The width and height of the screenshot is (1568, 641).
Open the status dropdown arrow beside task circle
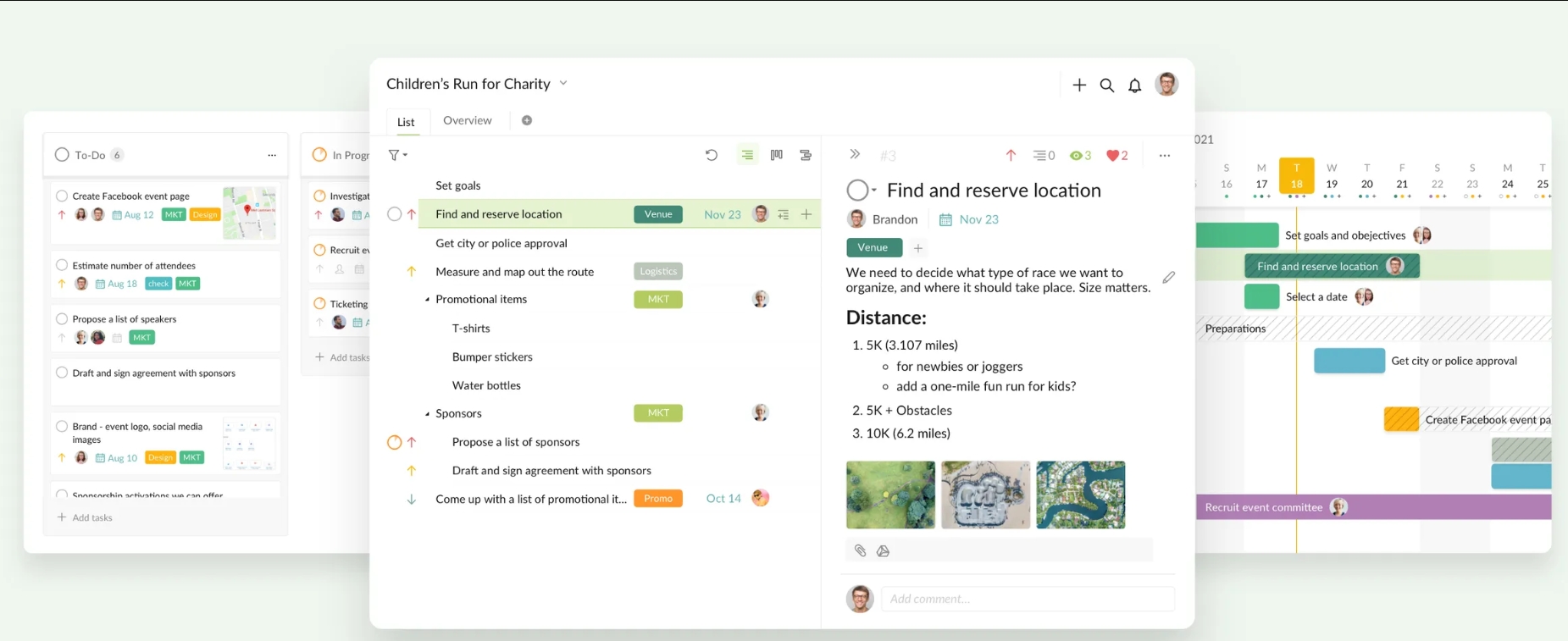click(x=874, y=190)
